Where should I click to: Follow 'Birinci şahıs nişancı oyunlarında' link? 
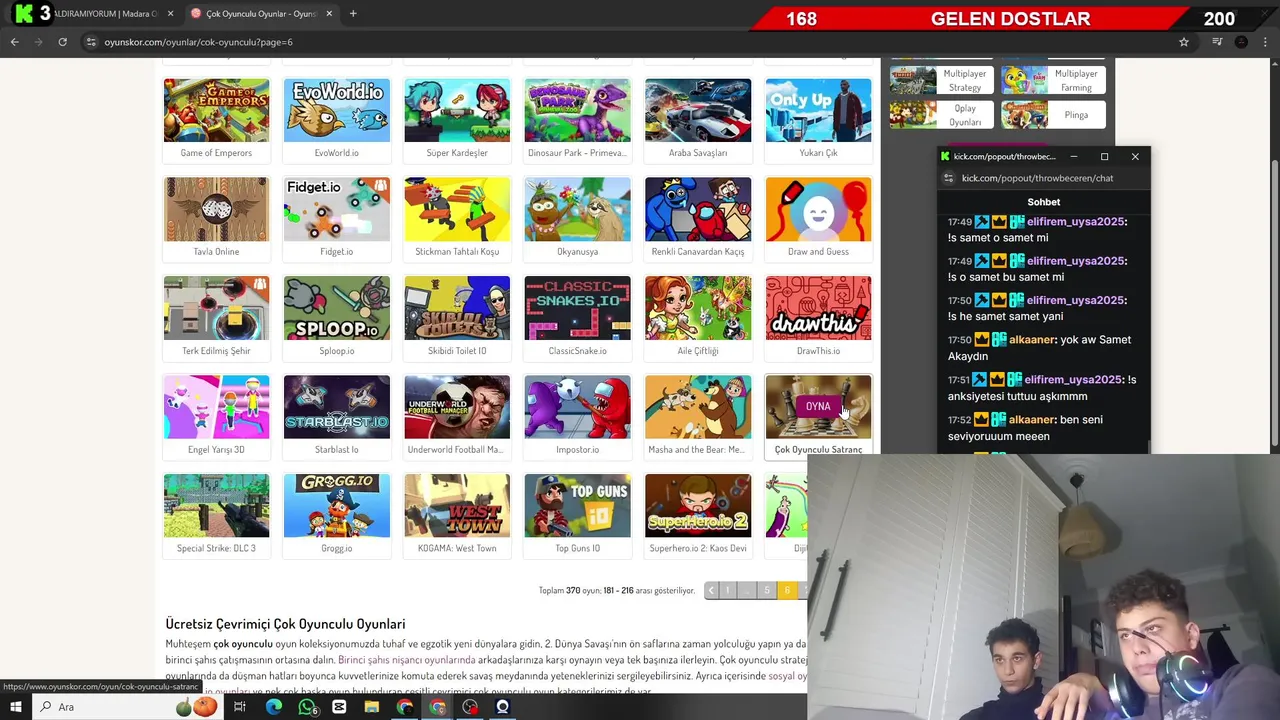pos(407,660)
